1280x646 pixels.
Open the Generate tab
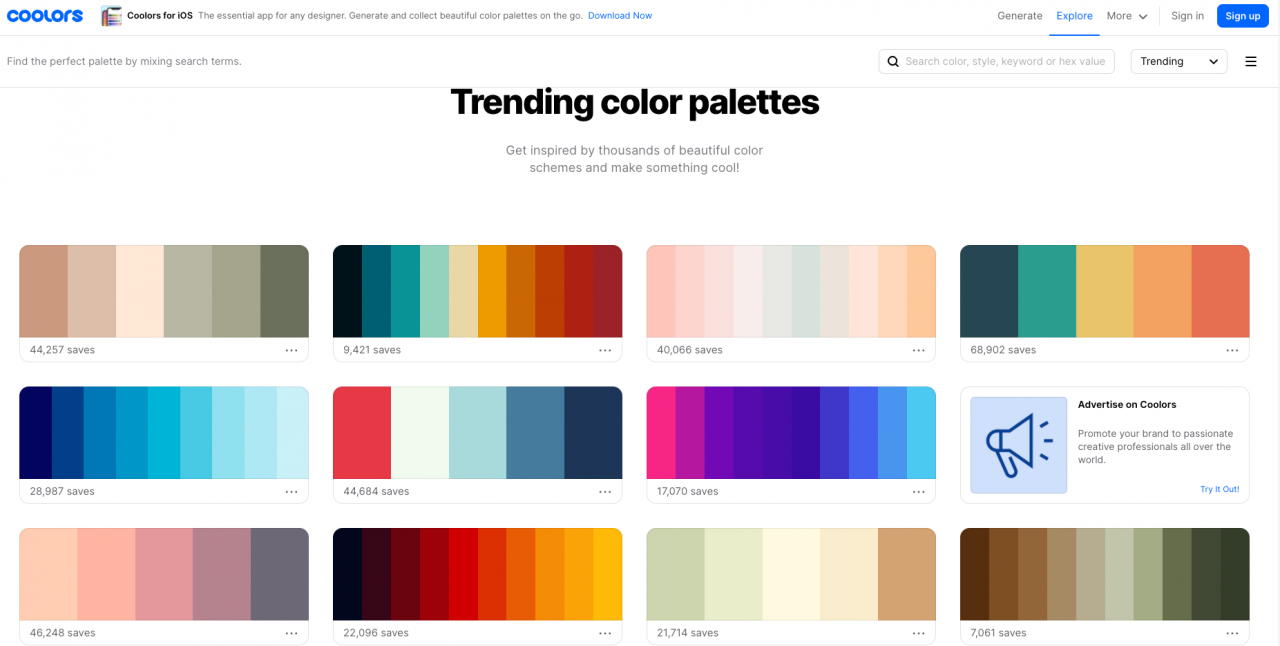pyautogui.click(x=1020, y=16)
